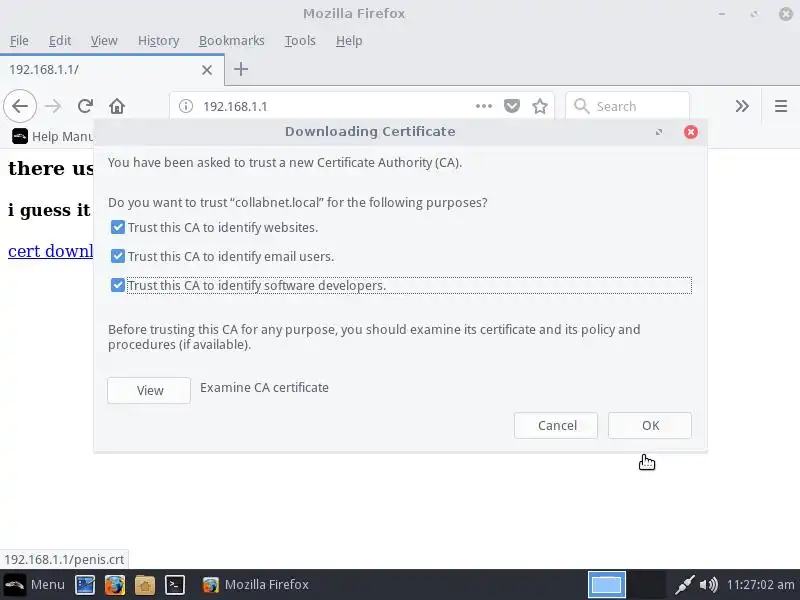The width and height of the screenshot is (800, 600).
Task: Select the 192.168.1.1/ tab
Action: (112, 69)
